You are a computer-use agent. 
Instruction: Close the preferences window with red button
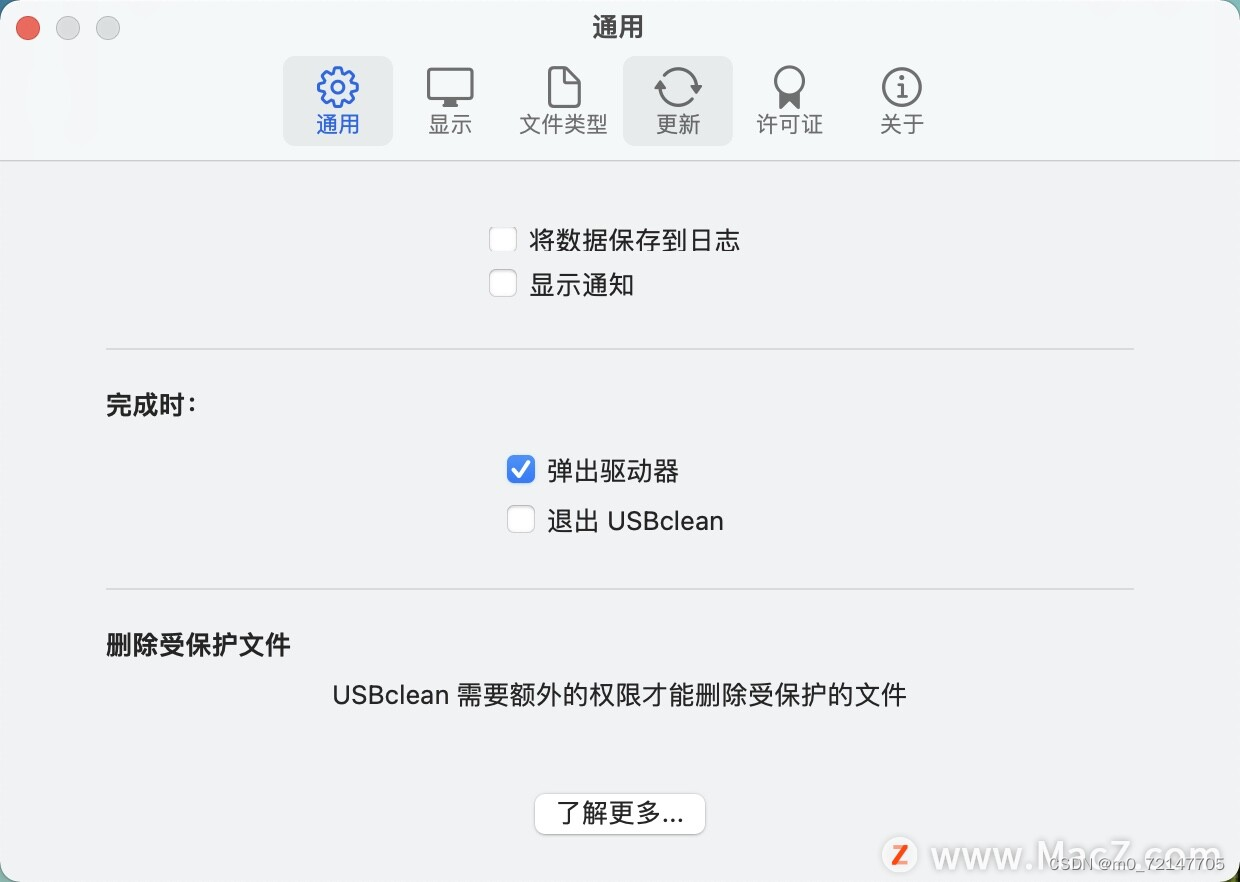[28, 28]
